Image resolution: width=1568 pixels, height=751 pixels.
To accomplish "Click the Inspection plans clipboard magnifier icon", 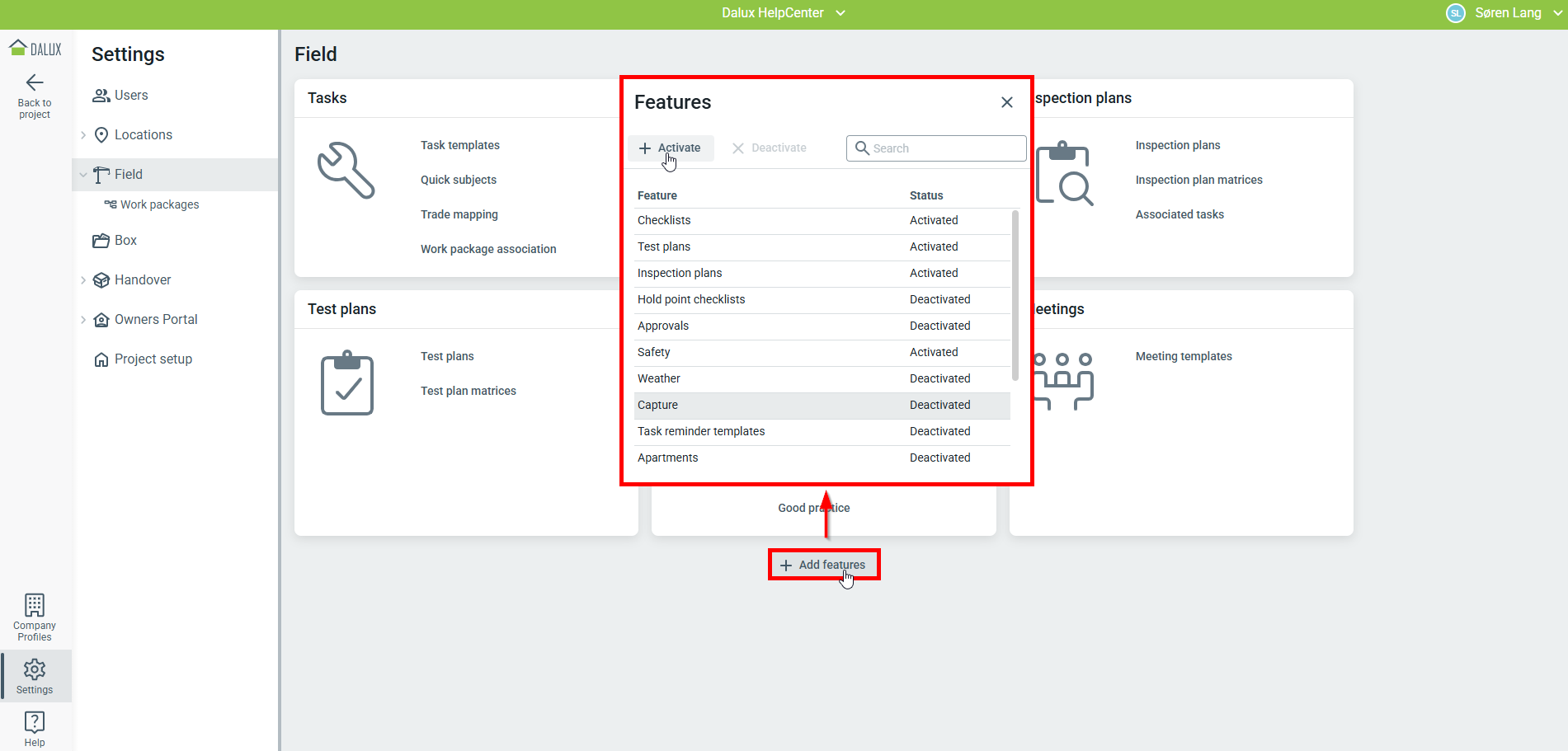I will tap(1064, 173).
